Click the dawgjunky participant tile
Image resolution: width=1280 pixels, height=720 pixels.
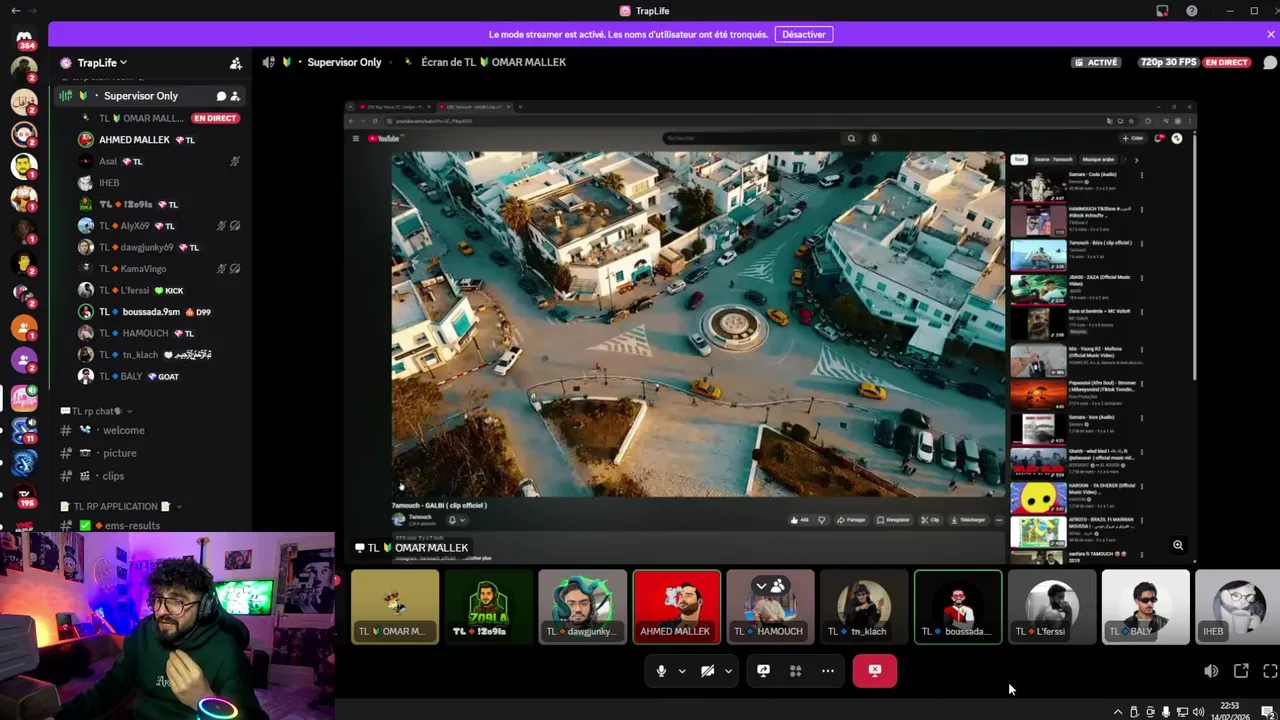click(582, 606)
